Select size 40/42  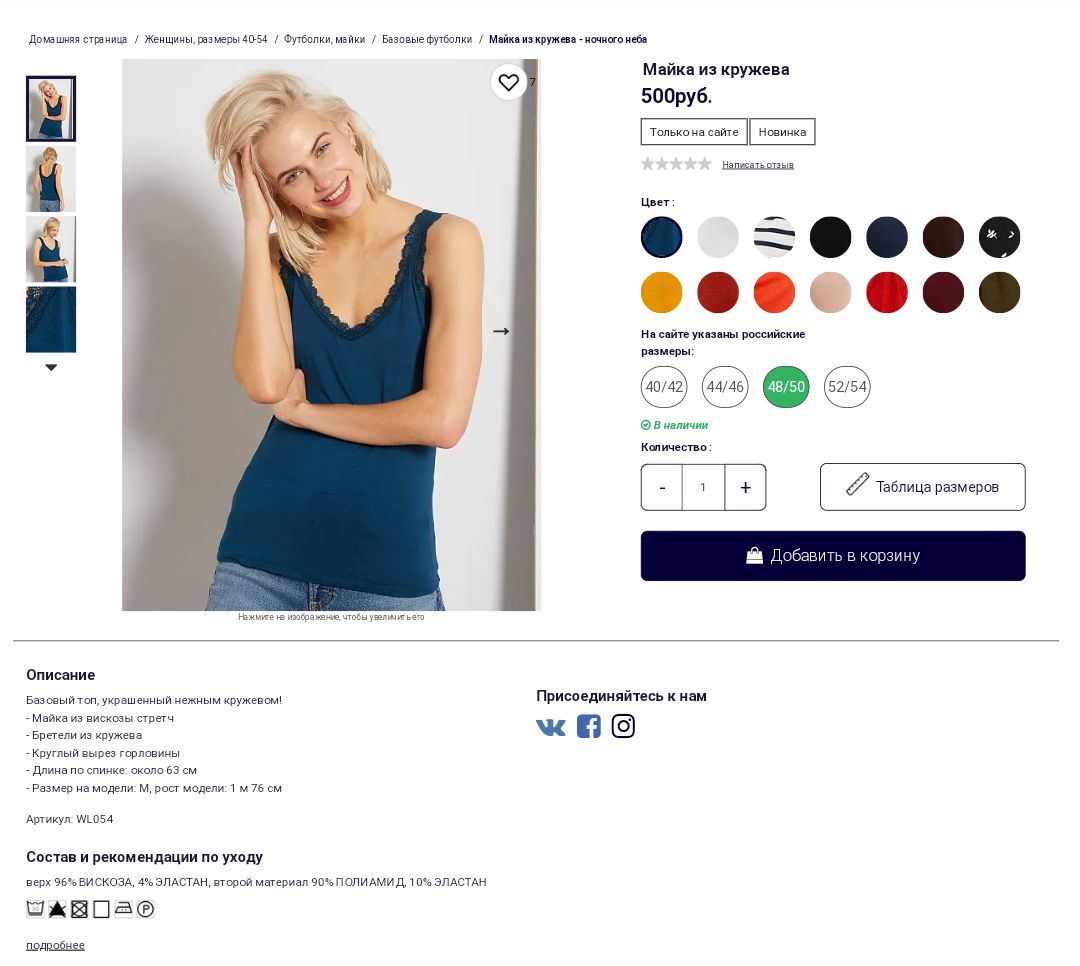[x=664, y=387]
